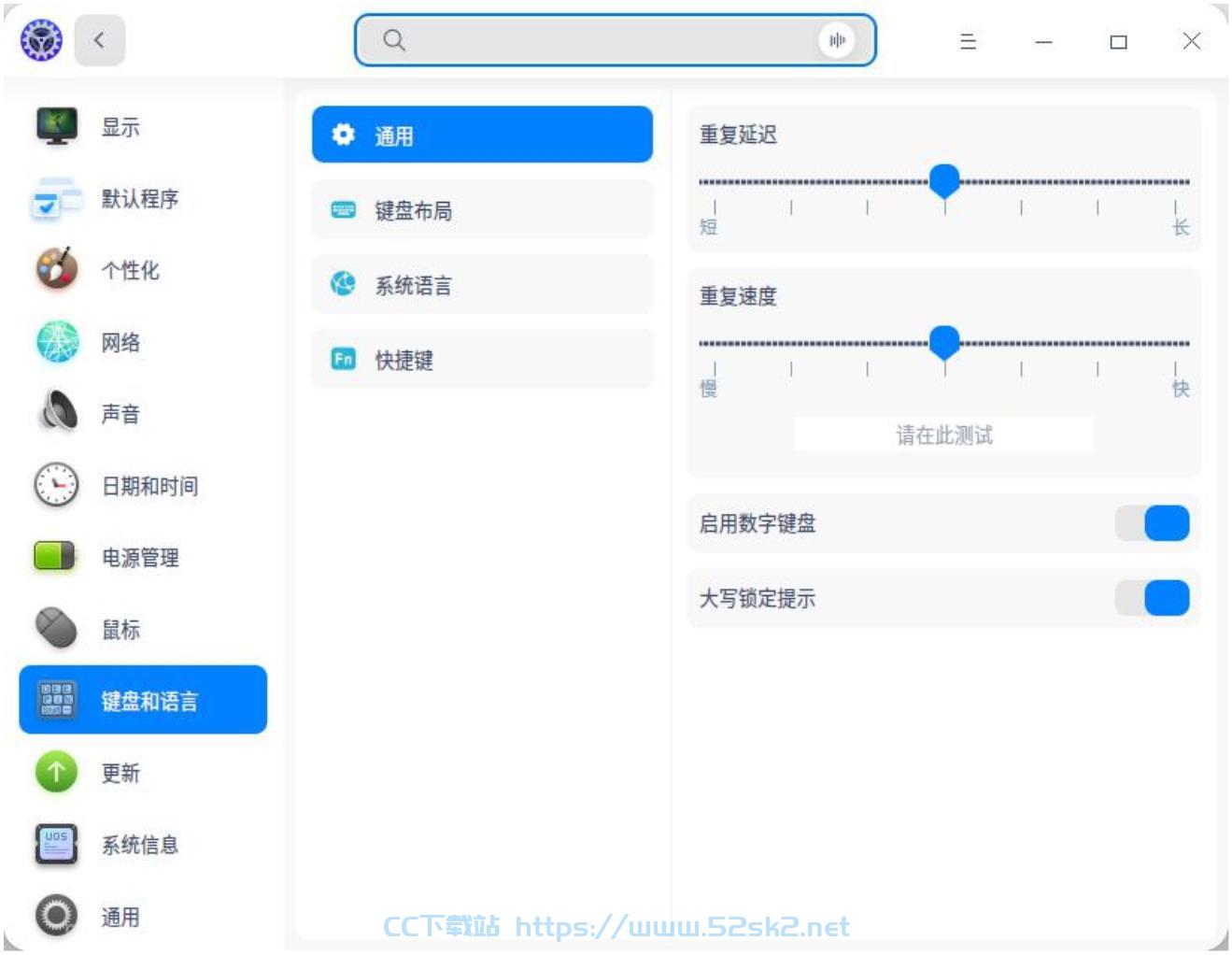The height and width of the screenshot is (955, 1232).
Task: Click the magnifier search icon
Action: pos(394,40)
